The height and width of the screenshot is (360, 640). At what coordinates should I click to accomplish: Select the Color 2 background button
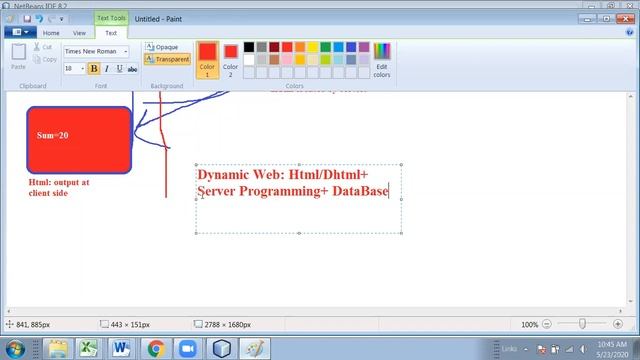(231, 60)
